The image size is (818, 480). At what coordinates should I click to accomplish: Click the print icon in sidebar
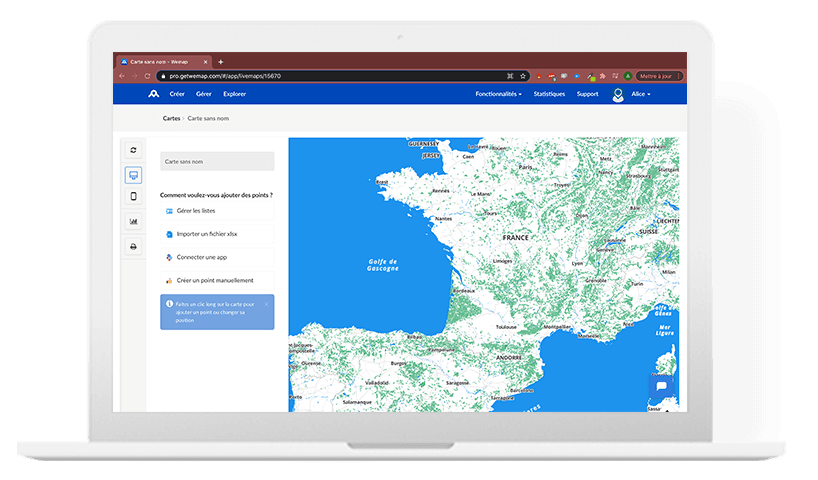click(x=134, y=246)
